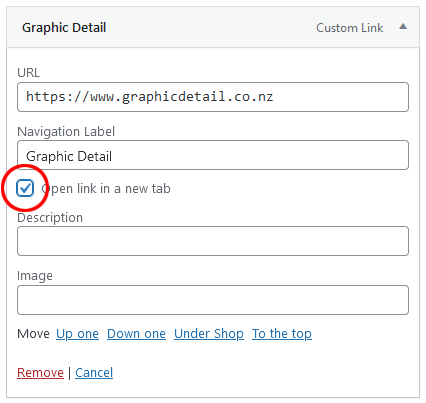Select the Graphic Detail header title

click(x=64, y=28)
